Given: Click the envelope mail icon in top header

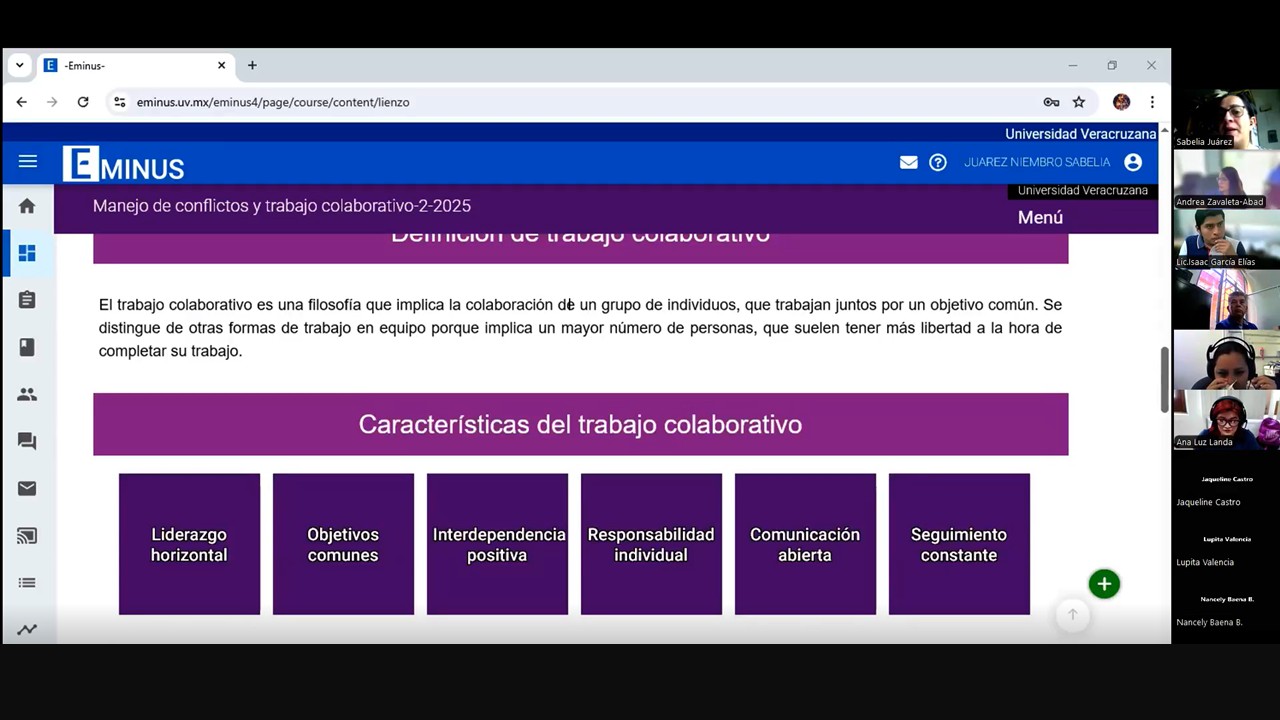Looking at the screenshot, I should 908,162.
